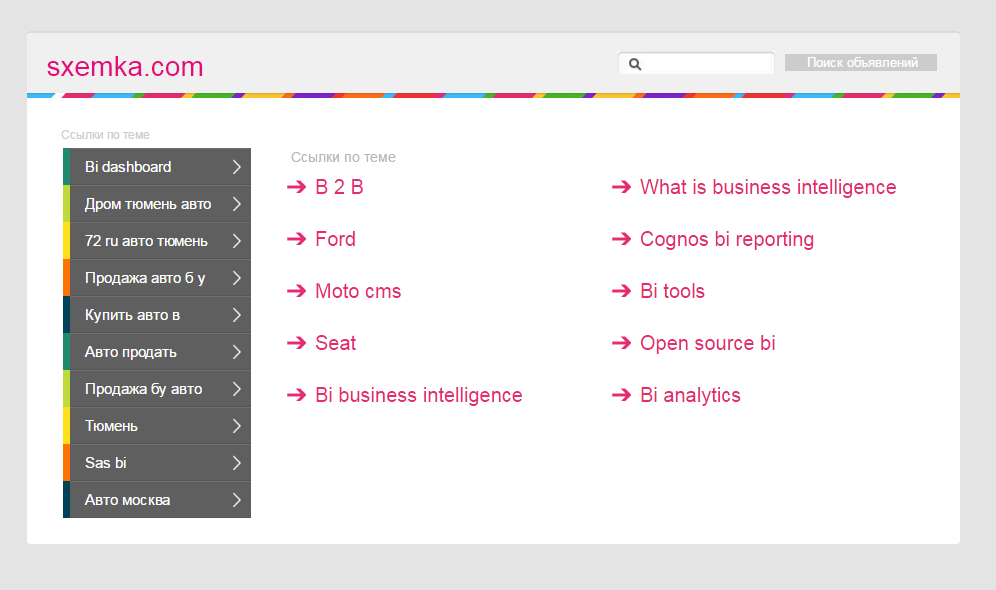Expand the Sas bi sidebar chevron
This screenshot has height=590, width=996.
coord(237,463)
